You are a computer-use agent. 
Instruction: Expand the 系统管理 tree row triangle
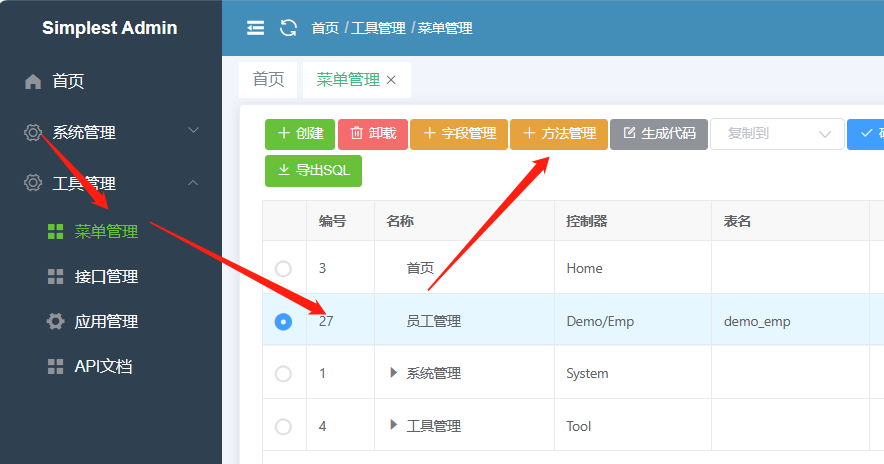[393, 373]
